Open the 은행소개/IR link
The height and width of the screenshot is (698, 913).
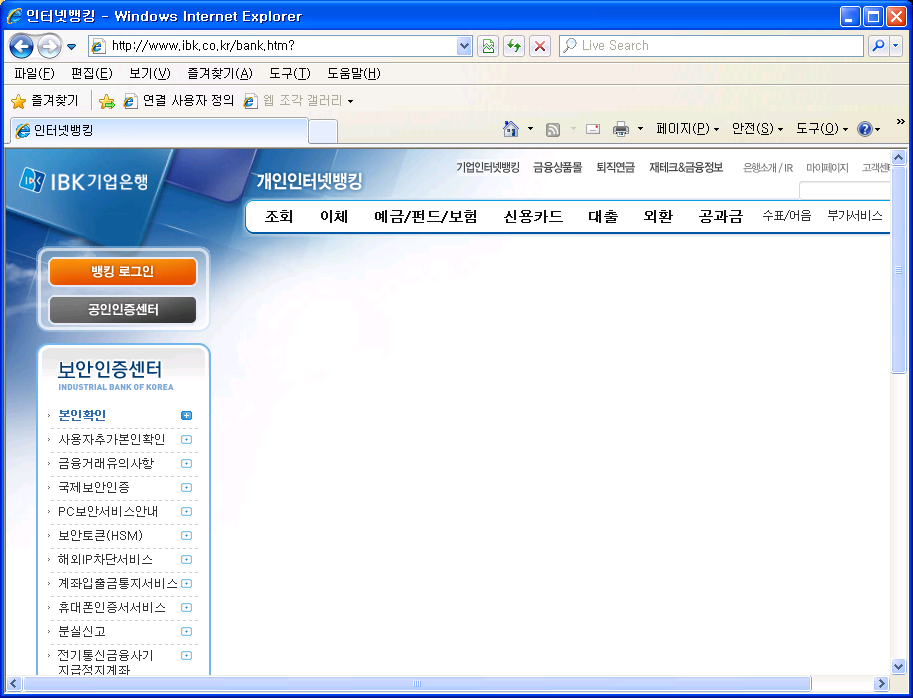768,168
